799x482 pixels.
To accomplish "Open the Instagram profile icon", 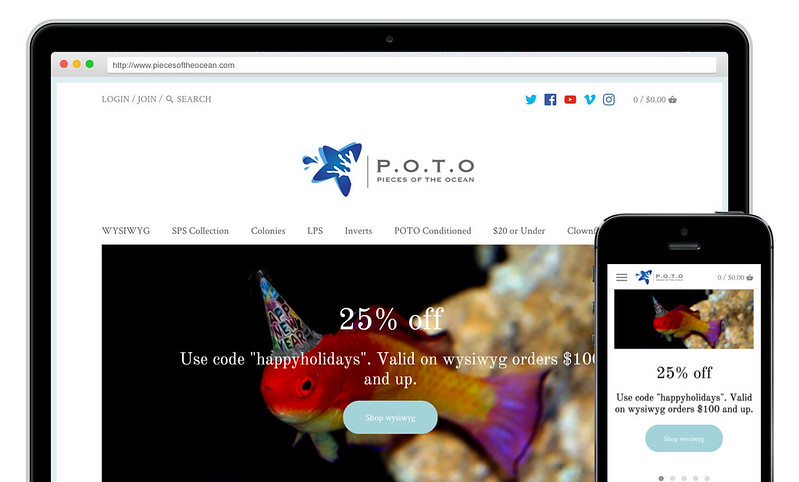I will 609,99.
